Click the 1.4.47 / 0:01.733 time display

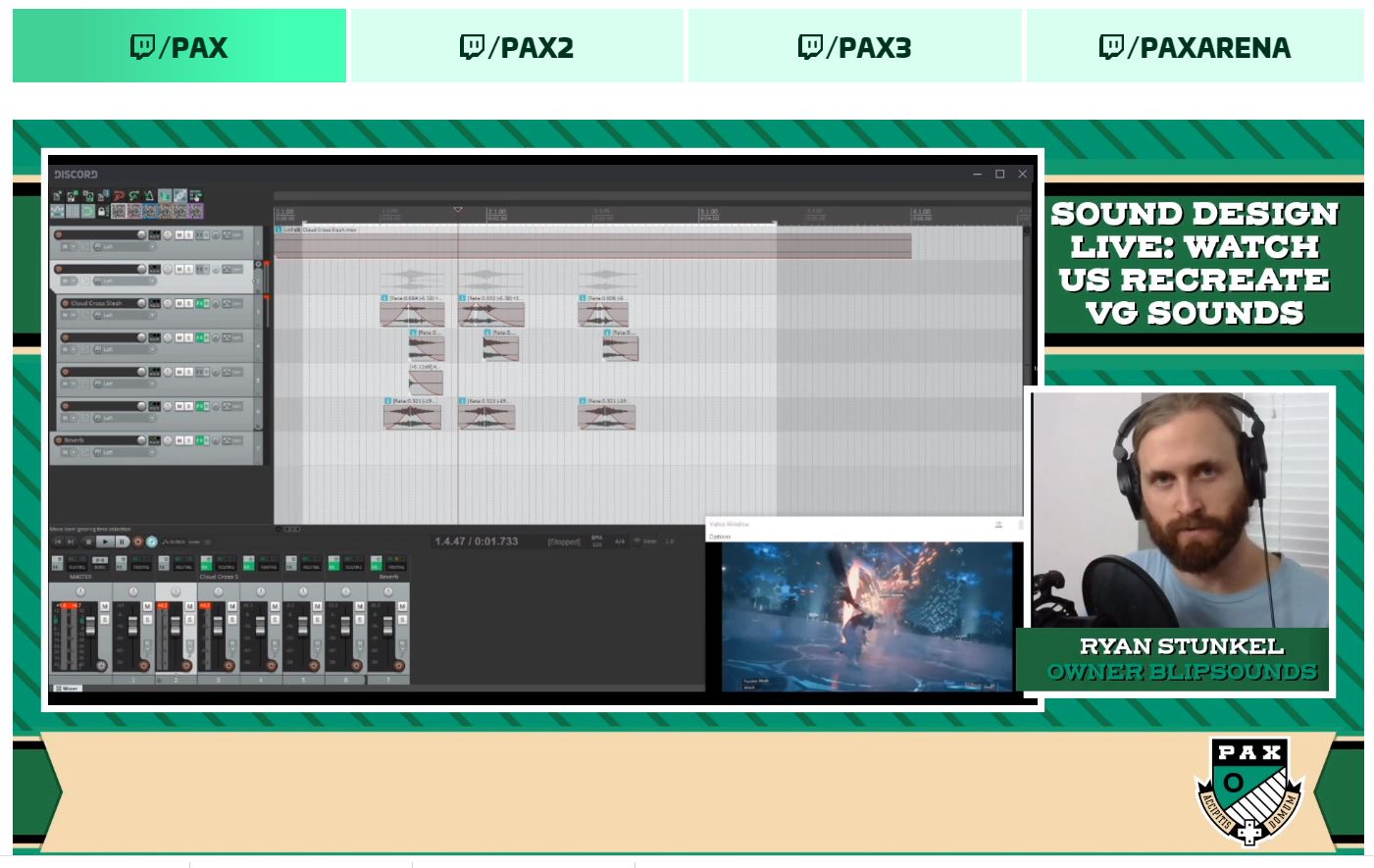click(477, 541)
